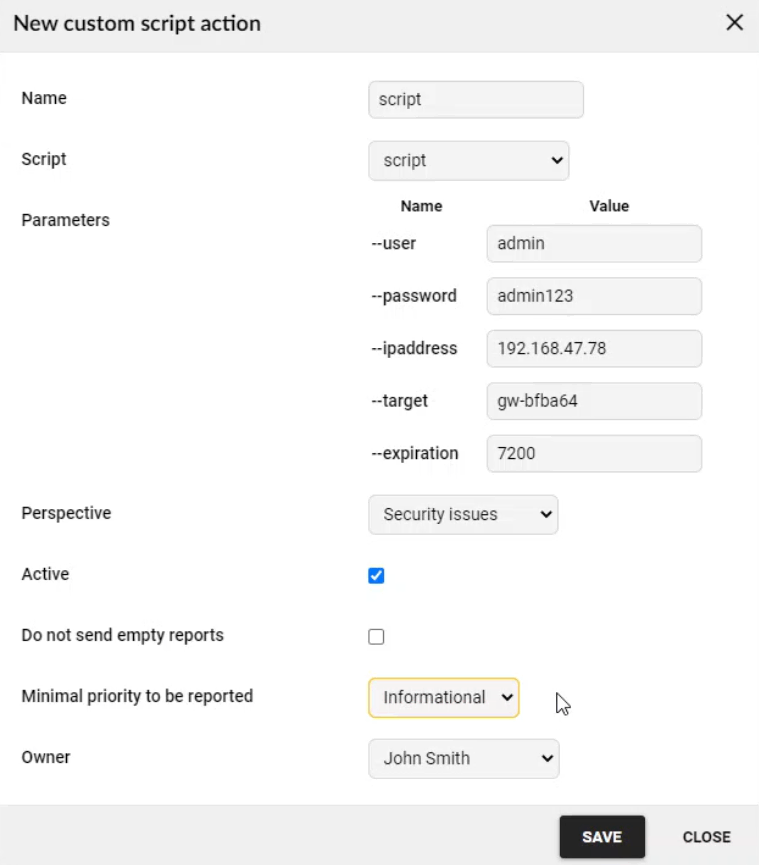Close the dialog with the X icon
The height and width of the screenshot is (865, 761).
tap(734, 23)
